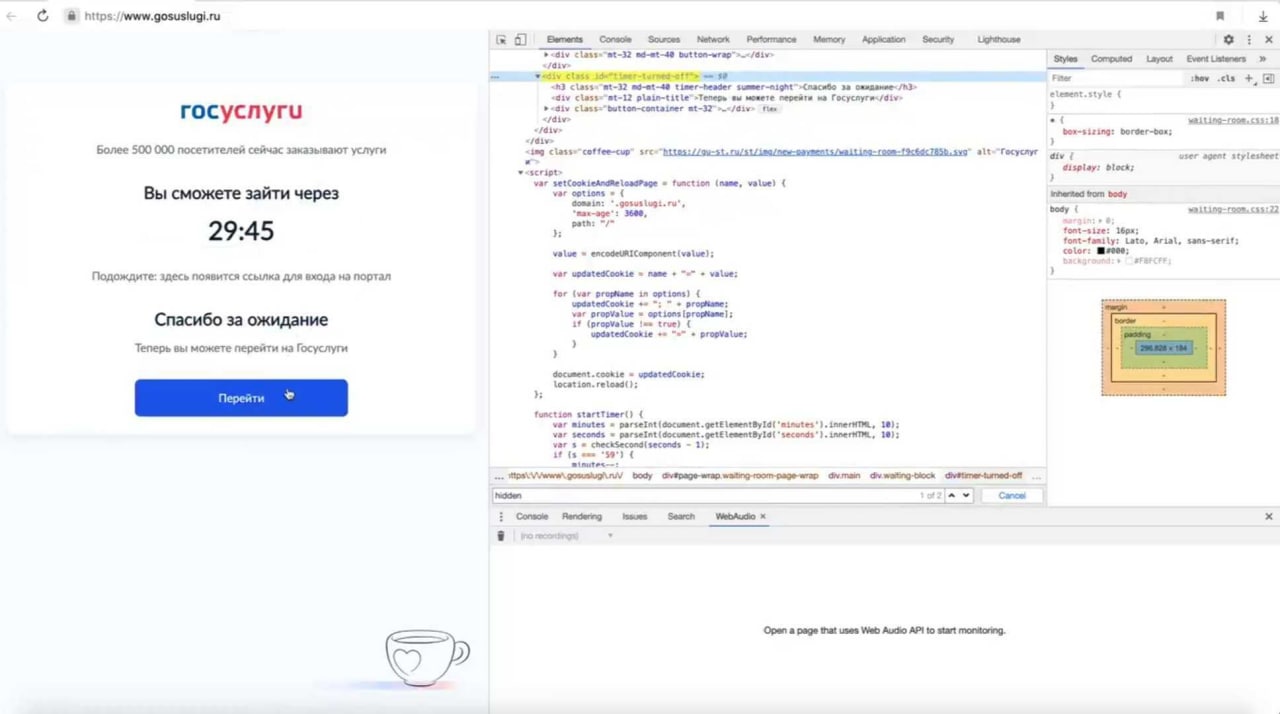Open the Issues drawer tab
The height and width of the screenshot is (714, 1280).
pos(635,517)
